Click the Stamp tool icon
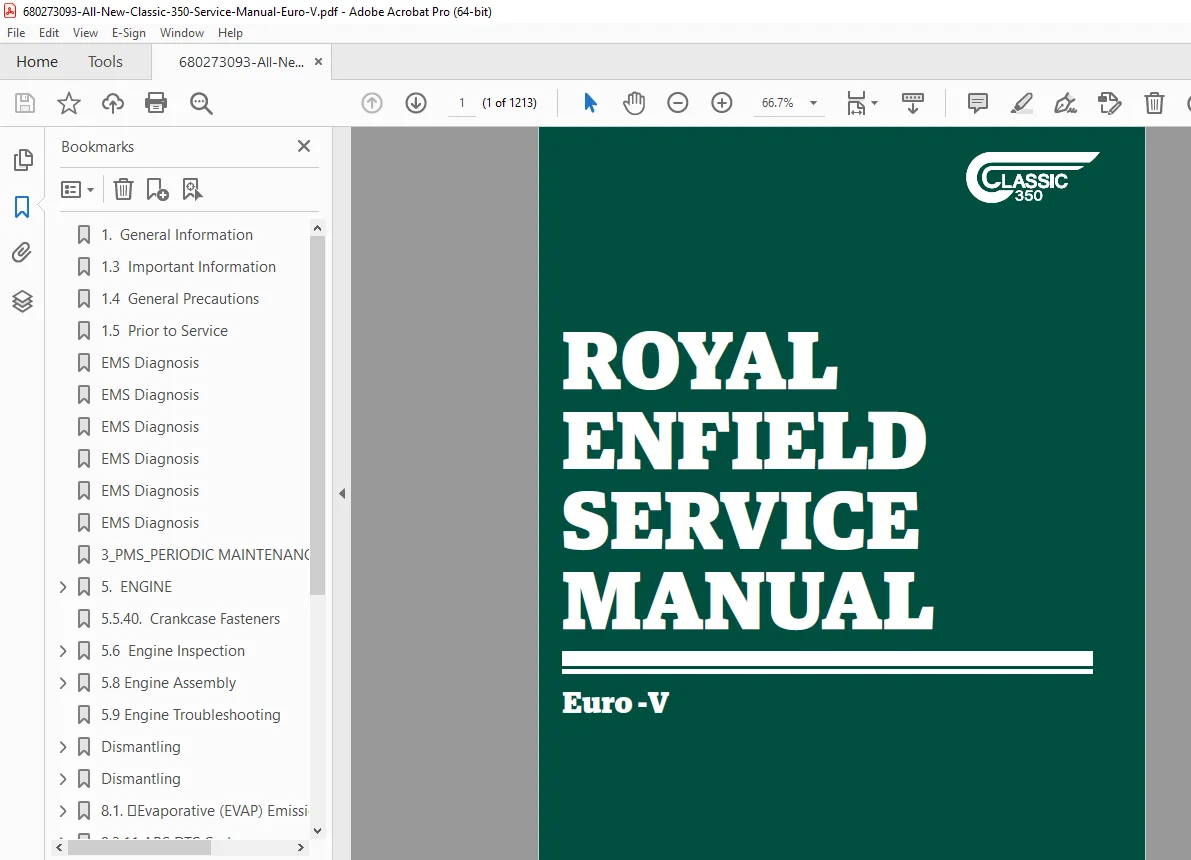 pos(1109,103)
